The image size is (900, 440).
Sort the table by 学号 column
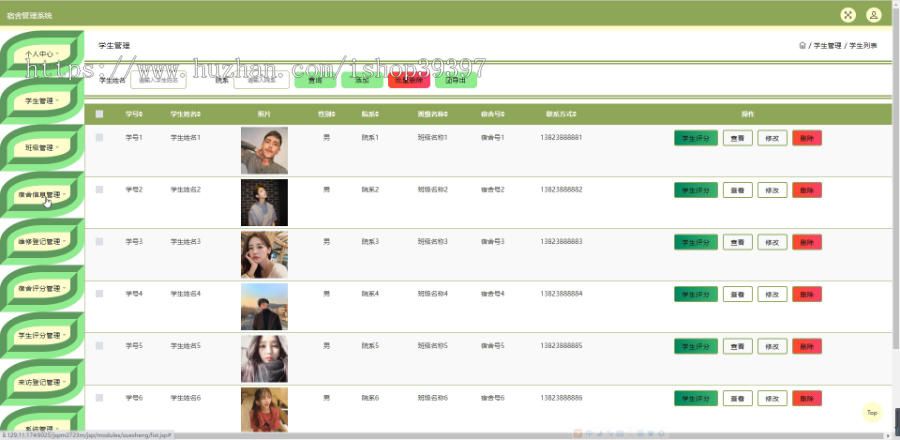134,114
